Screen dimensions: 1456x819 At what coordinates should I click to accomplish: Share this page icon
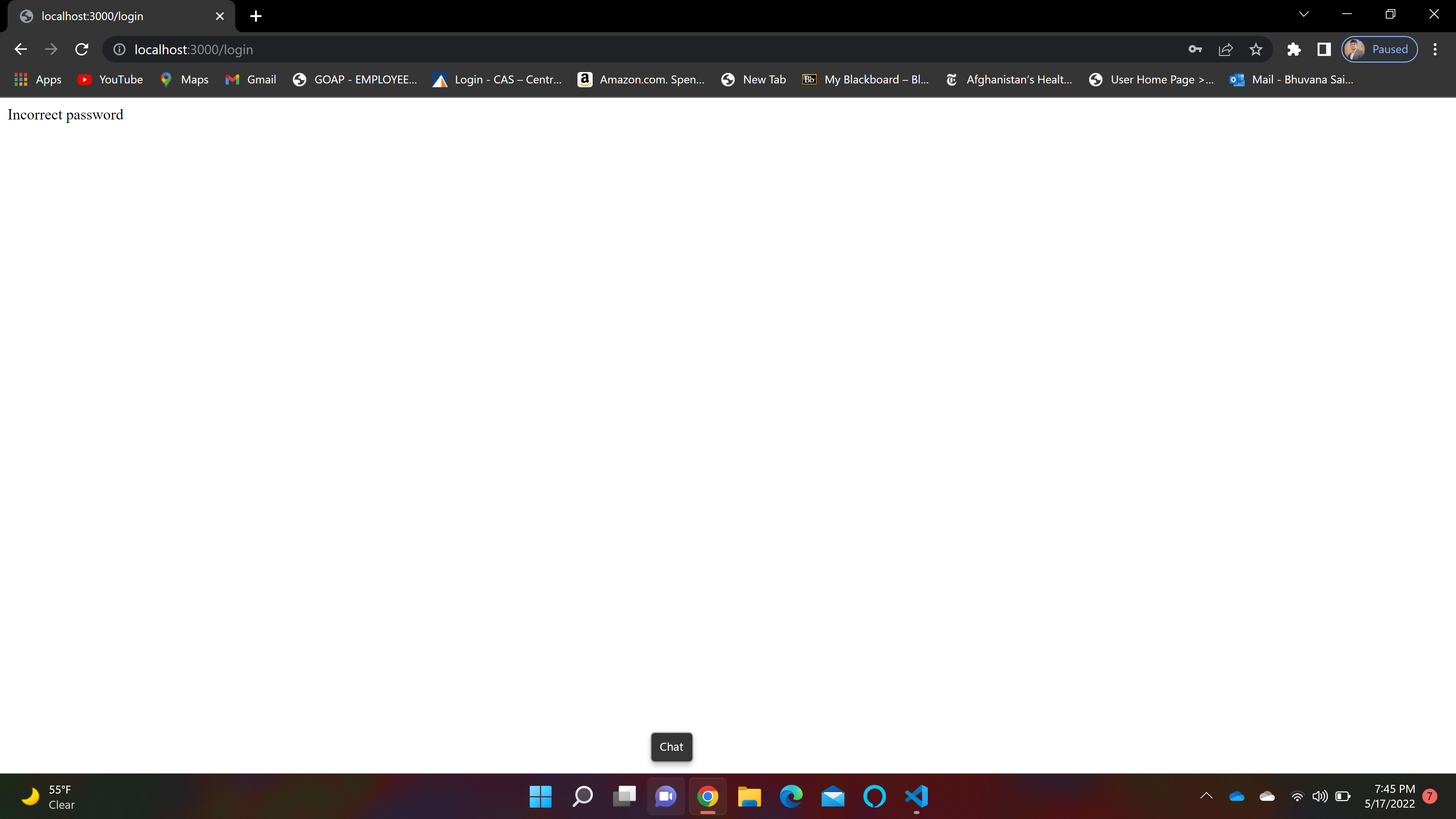pyautogui.click(x=1225, y=50)
